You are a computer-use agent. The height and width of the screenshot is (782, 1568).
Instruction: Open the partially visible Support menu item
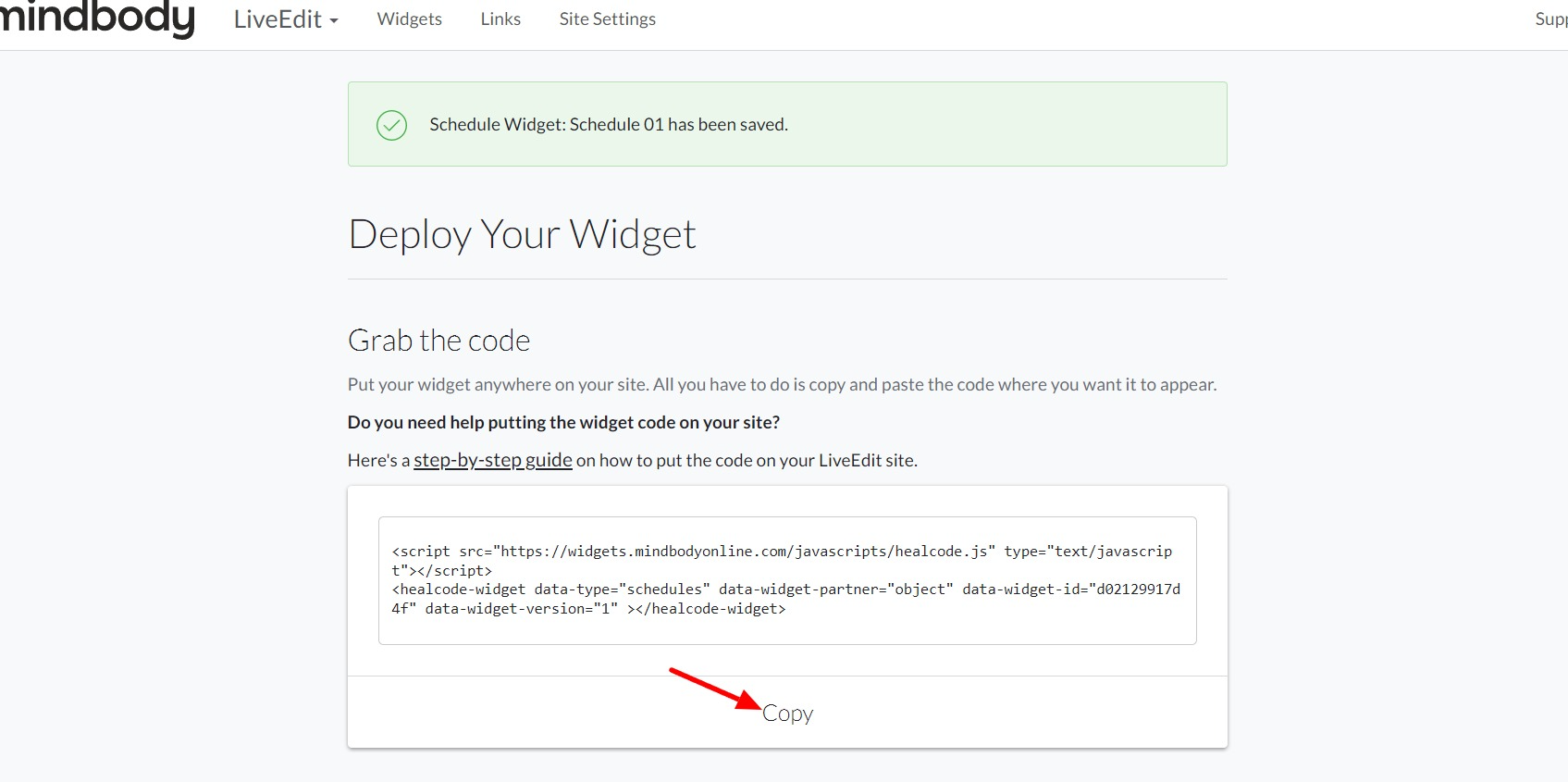(1551, 19)
